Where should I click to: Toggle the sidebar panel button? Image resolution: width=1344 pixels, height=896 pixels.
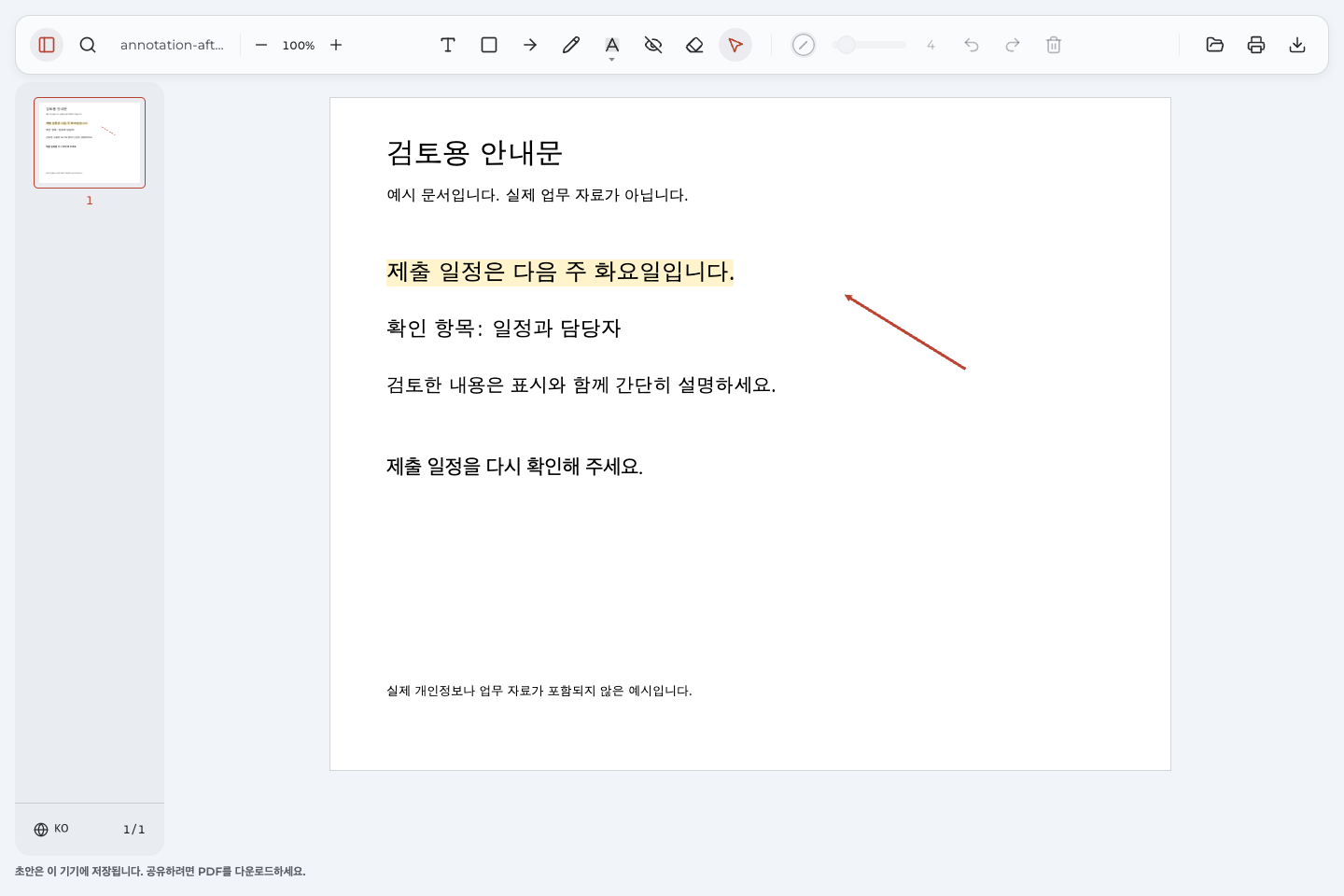47,45
